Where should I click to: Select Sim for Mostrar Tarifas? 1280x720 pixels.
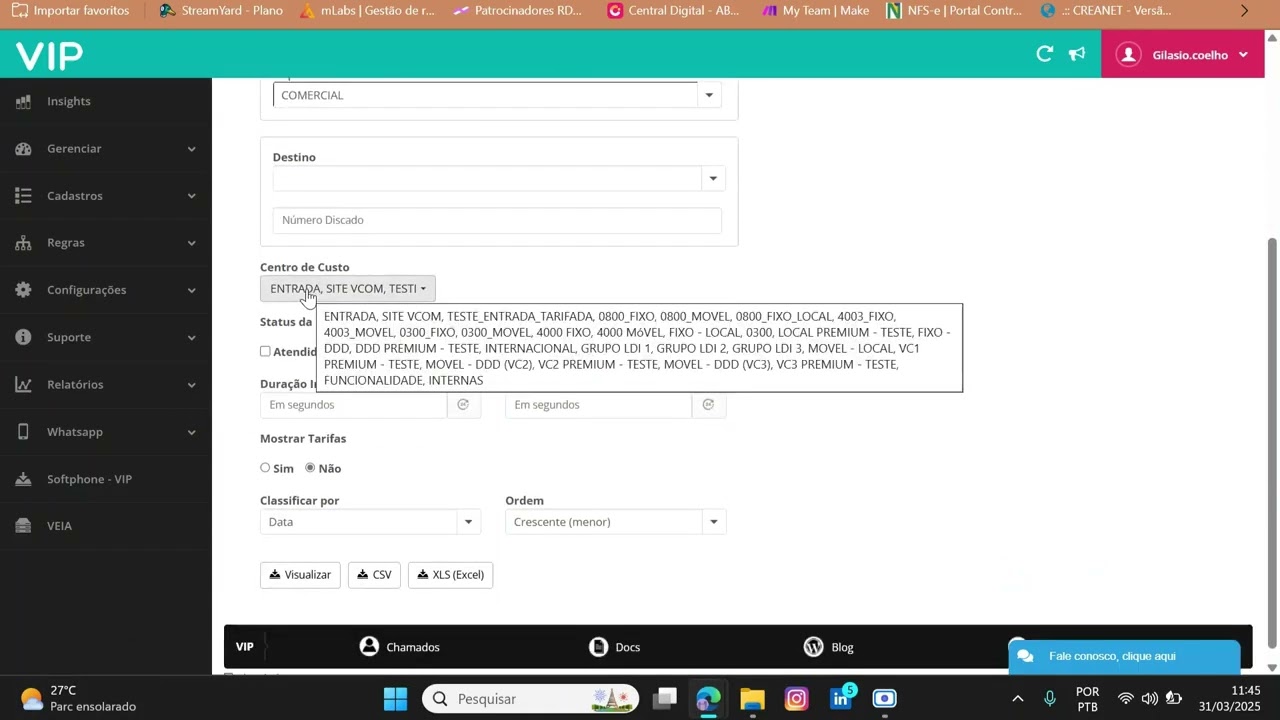265,467
